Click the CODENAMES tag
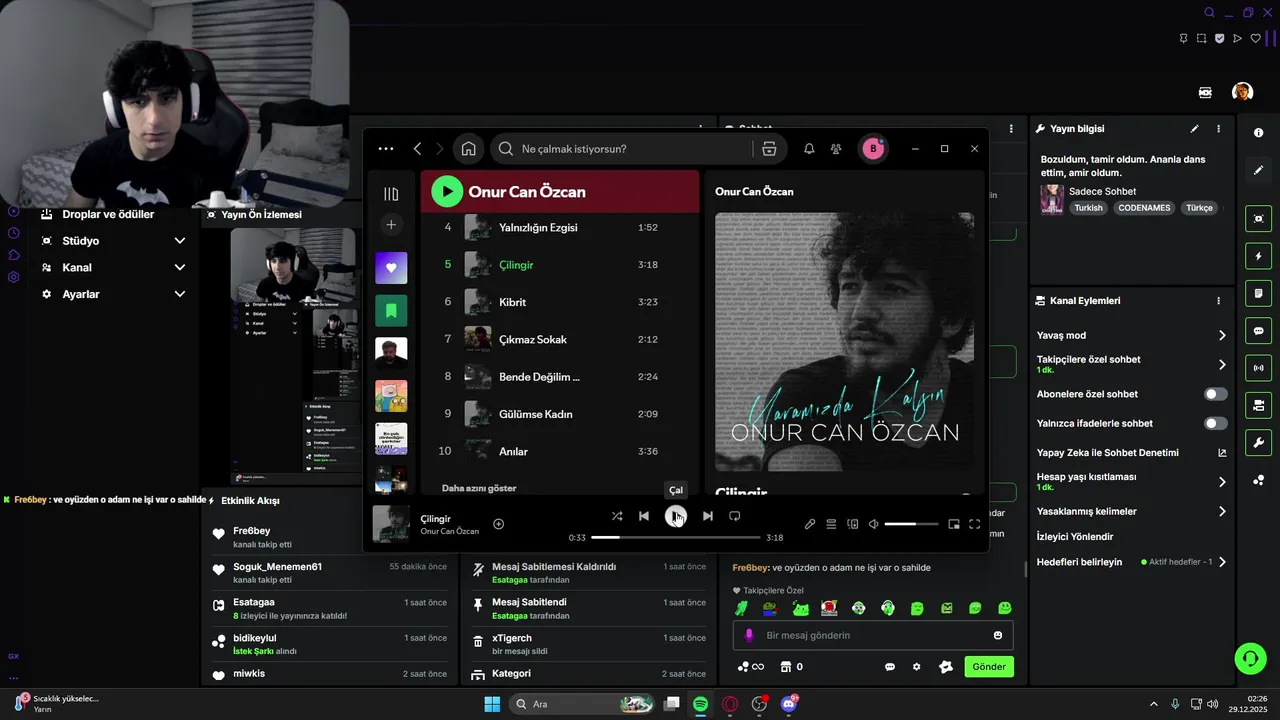This screenshot has height=720, width=1280. (1144, 208)
